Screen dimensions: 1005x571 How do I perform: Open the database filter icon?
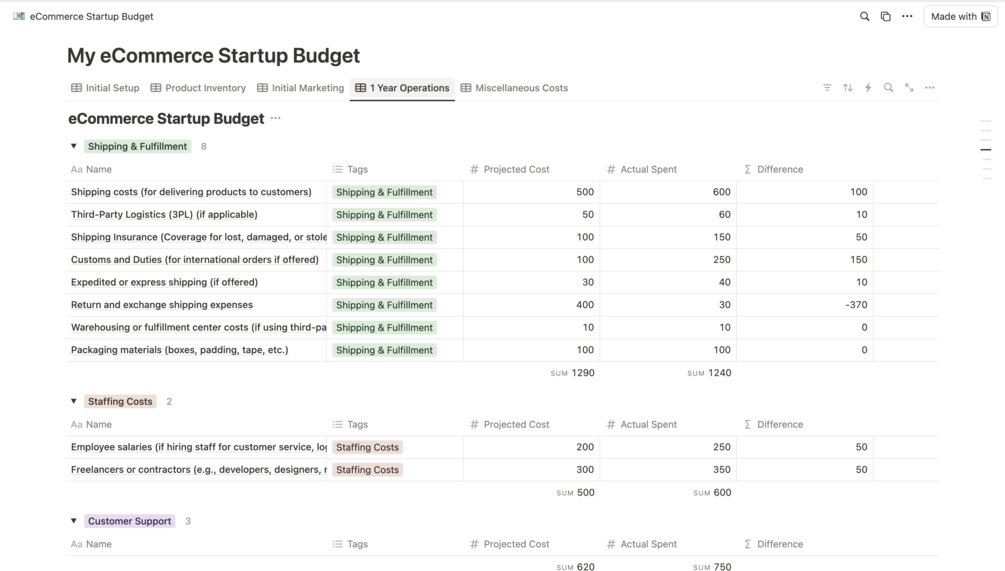click(827, 88)
